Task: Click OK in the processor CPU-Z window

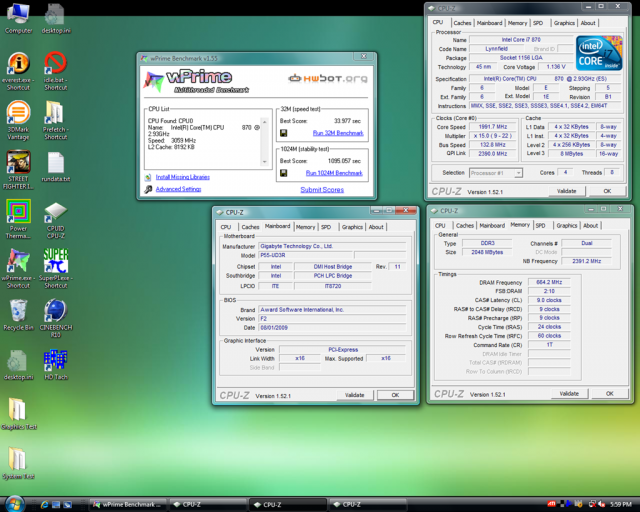Action: (607, 191)
